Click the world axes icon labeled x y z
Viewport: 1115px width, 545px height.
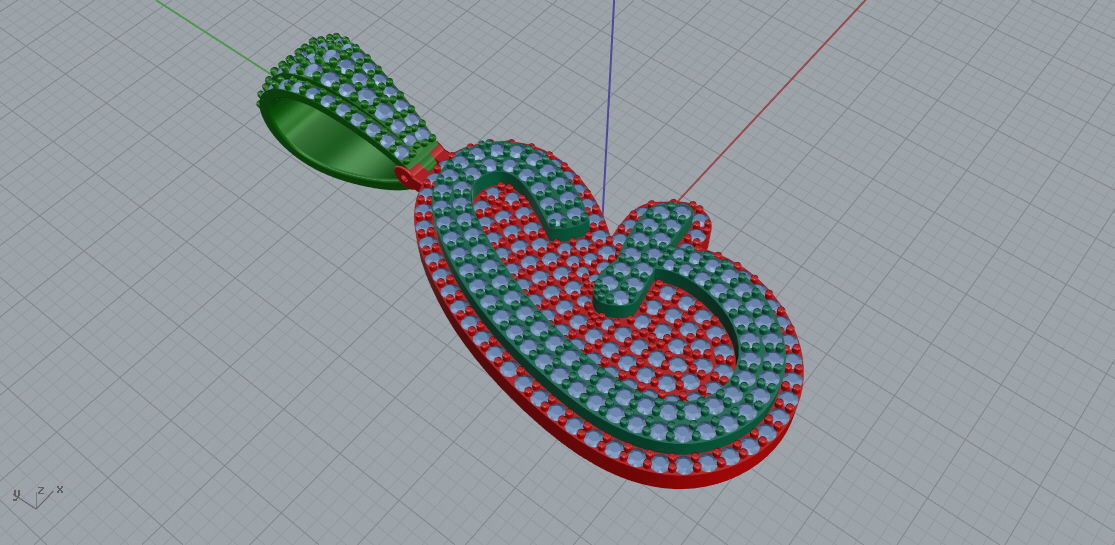coord(38,496)
